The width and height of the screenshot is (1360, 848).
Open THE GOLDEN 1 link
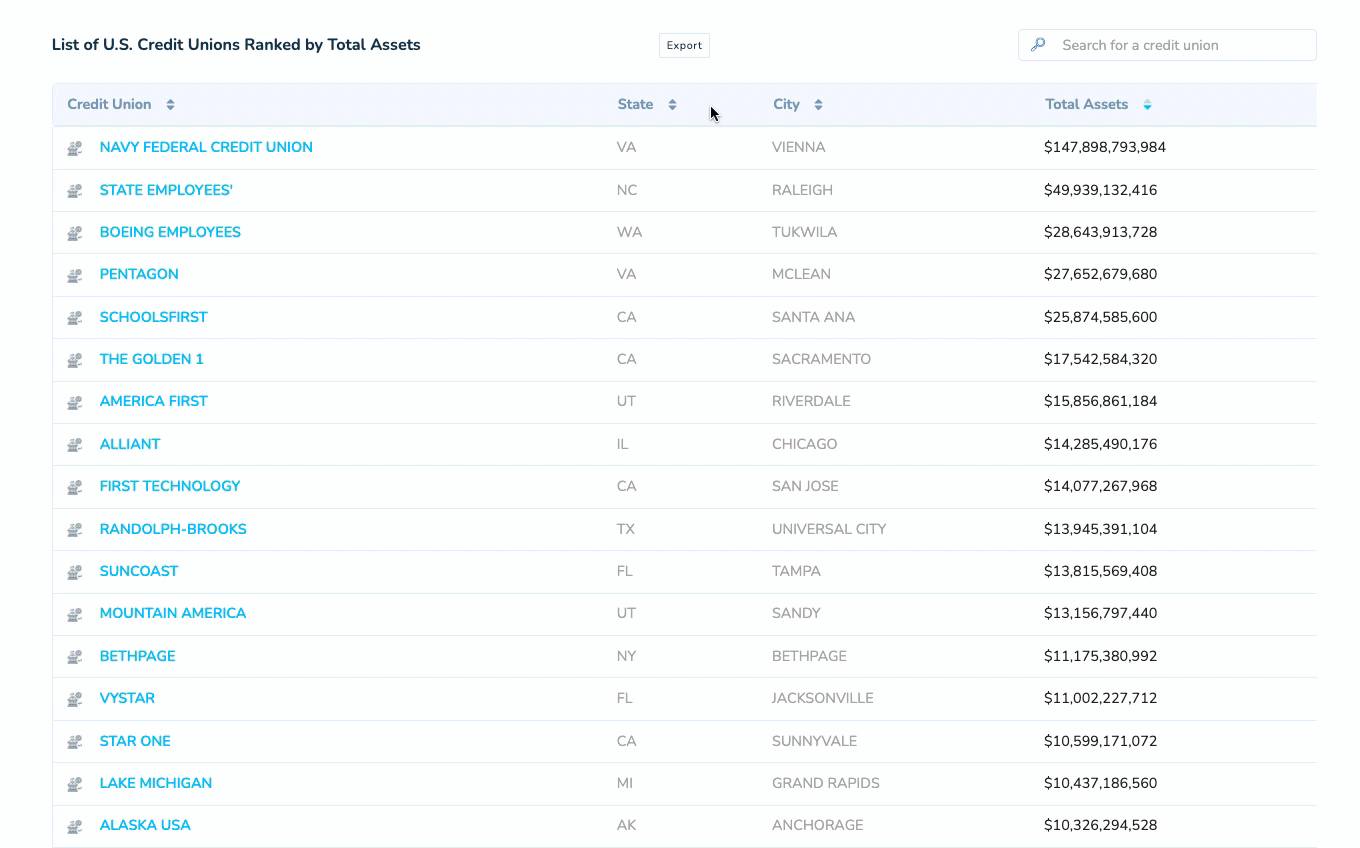coord(152,359)
